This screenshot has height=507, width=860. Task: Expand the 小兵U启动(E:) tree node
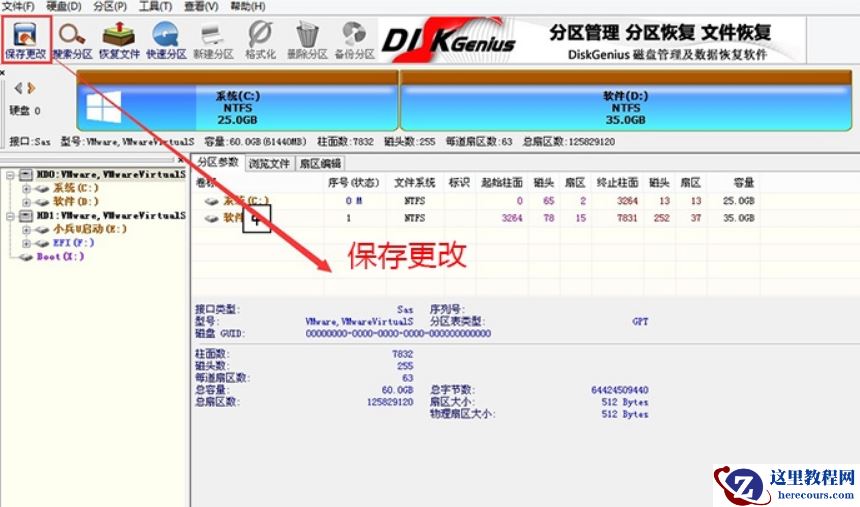click(26, 229)
